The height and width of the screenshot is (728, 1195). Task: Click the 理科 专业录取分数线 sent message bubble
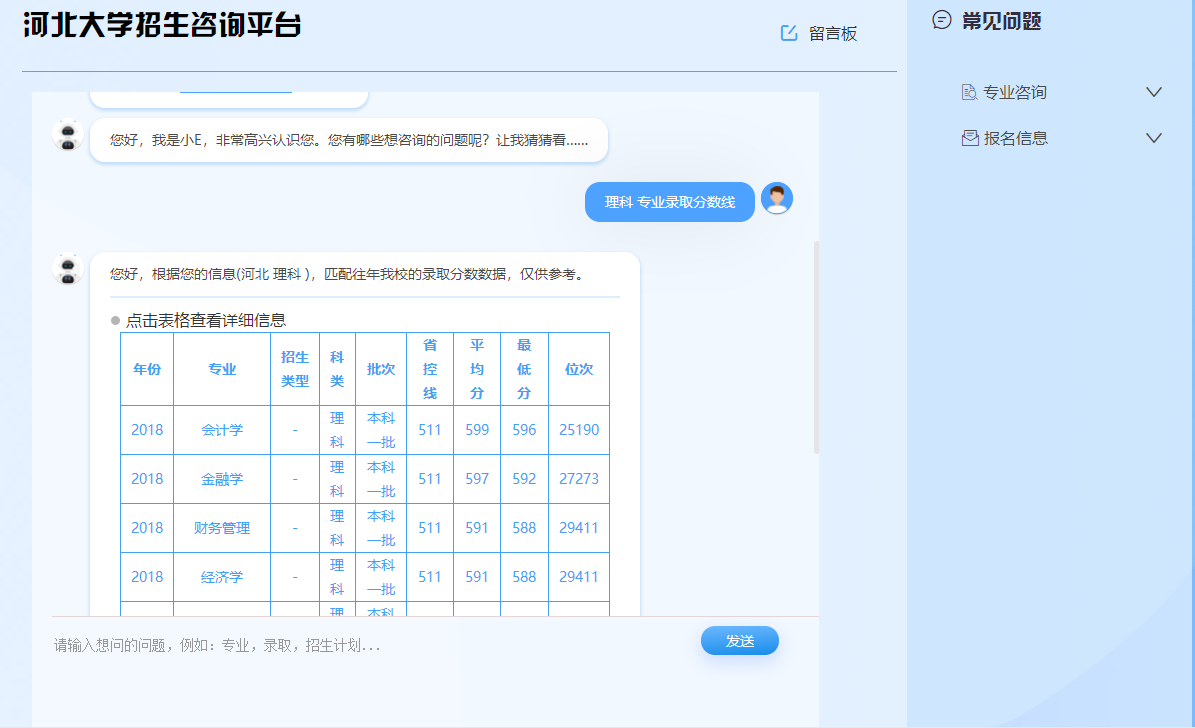pyautogui.click(x=669, y=202)
